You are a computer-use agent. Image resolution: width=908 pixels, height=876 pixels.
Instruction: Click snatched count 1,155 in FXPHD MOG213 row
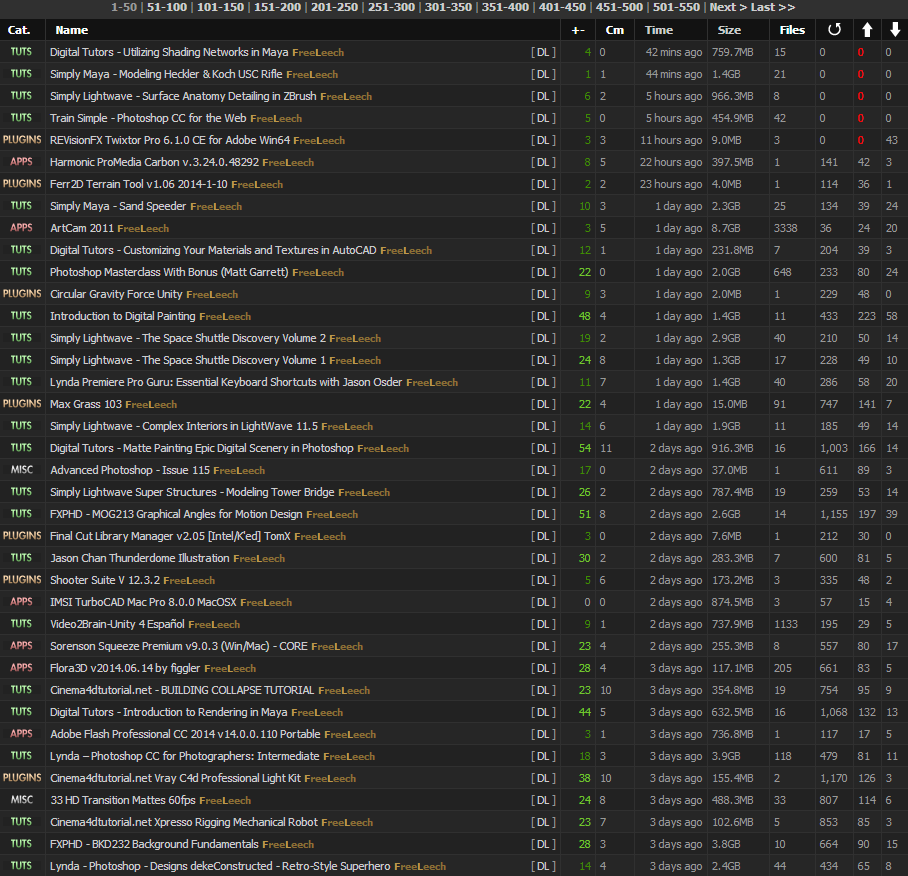[833, 514]
